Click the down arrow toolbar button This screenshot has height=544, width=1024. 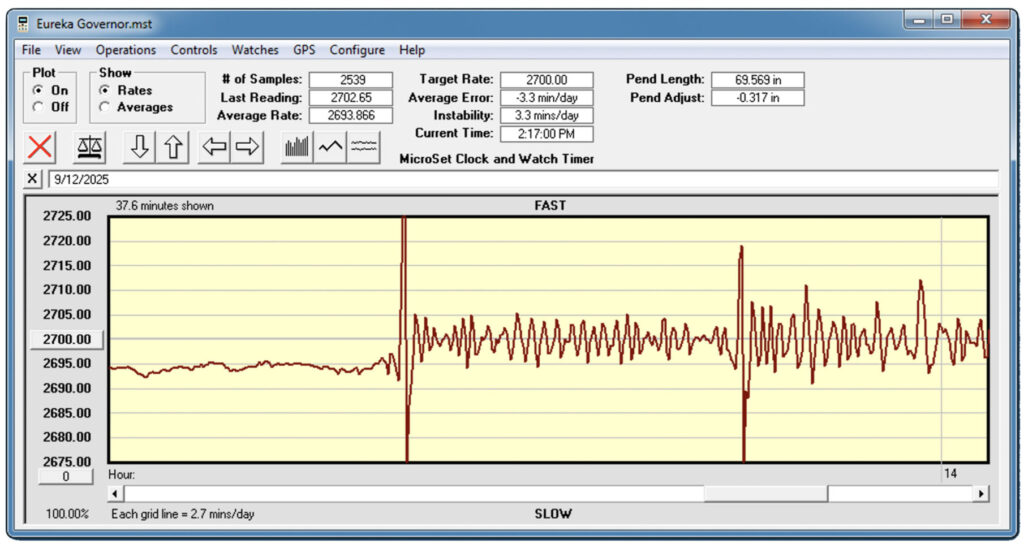[140, 147]
